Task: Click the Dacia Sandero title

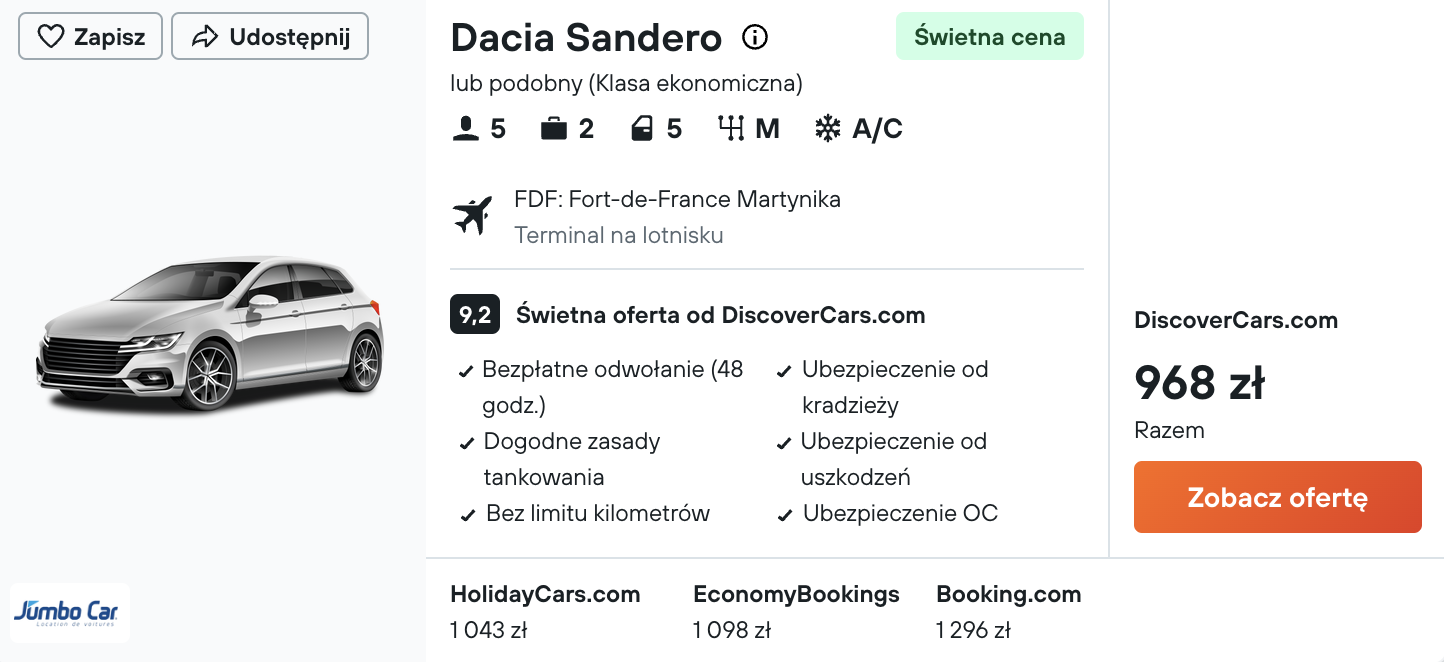Action: [x=586, y=38]
